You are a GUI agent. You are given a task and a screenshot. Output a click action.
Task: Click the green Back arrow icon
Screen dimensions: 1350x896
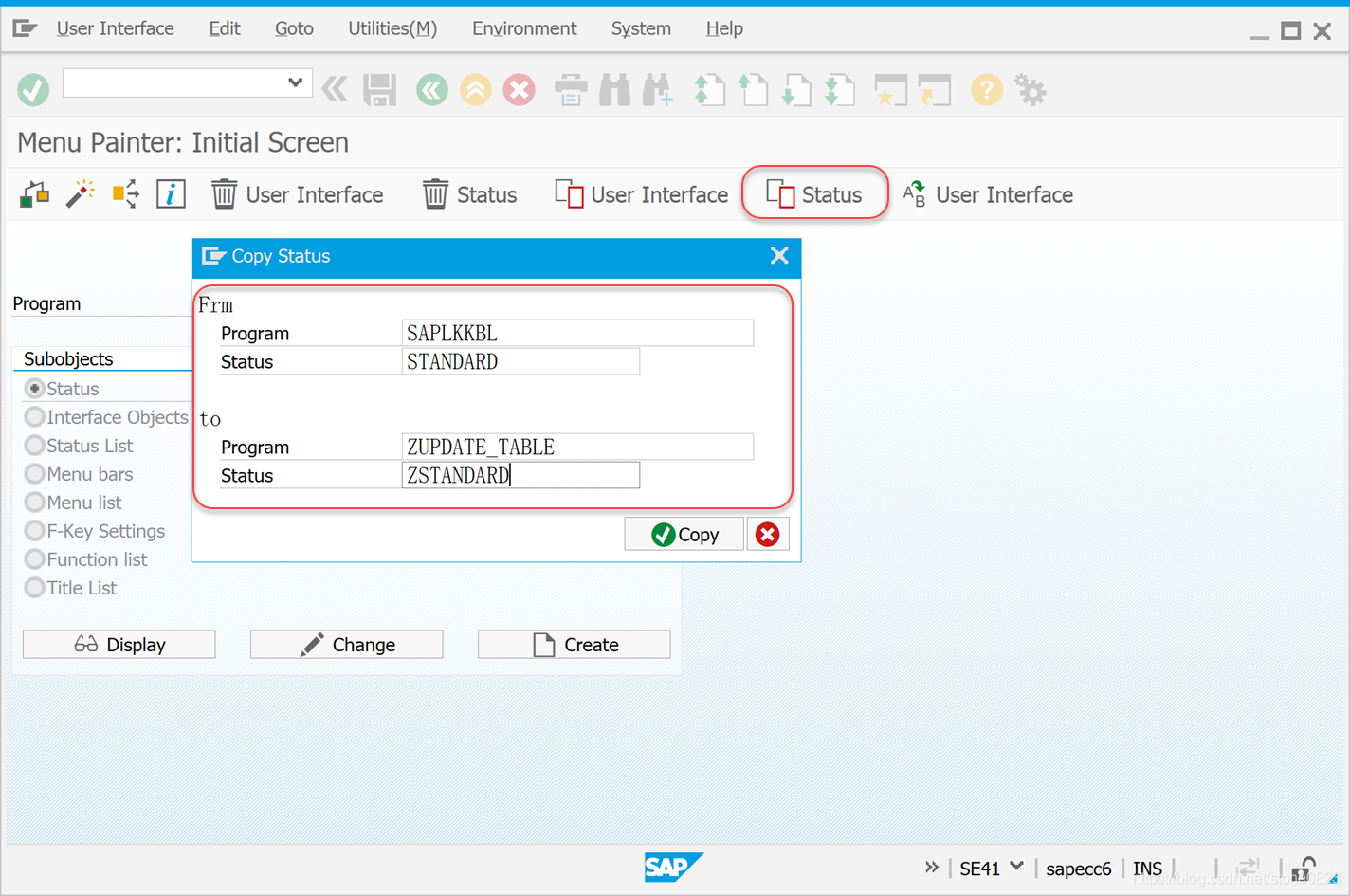pyautogui.click(x=432, y=90)
